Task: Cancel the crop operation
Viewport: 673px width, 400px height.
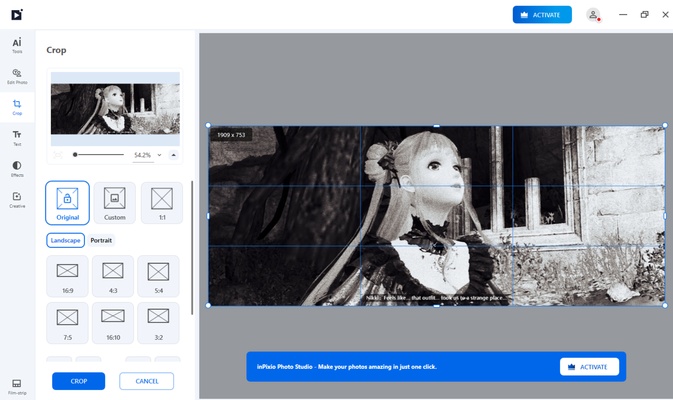Action: coord(146,381)
